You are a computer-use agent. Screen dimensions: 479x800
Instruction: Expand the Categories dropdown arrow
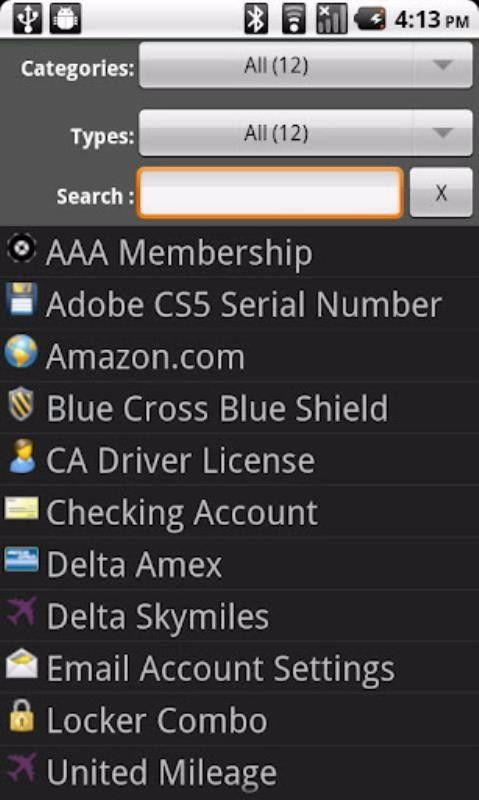coord(442,65)
